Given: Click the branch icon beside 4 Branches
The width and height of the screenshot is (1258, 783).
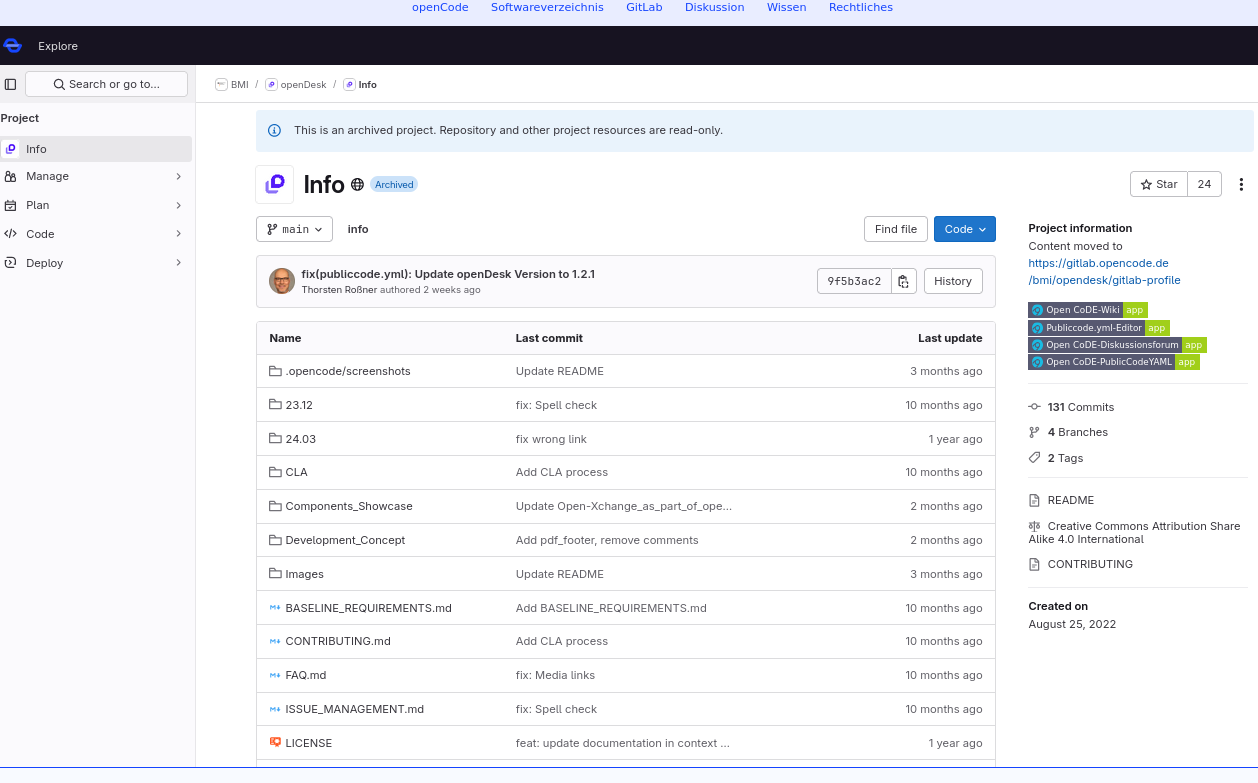Looking at the screenshot, I should click(x=1035, y=432).
